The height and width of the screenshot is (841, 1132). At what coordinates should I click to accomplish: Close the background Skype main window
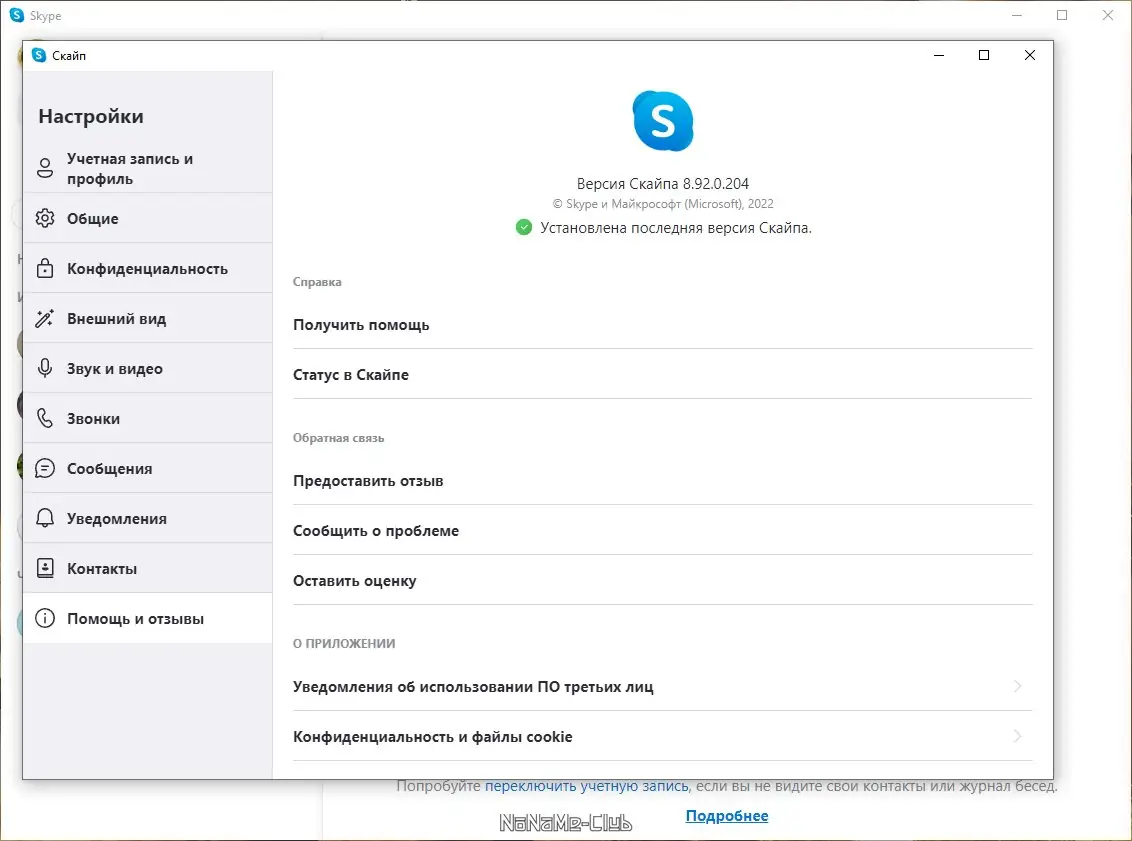1108,15
